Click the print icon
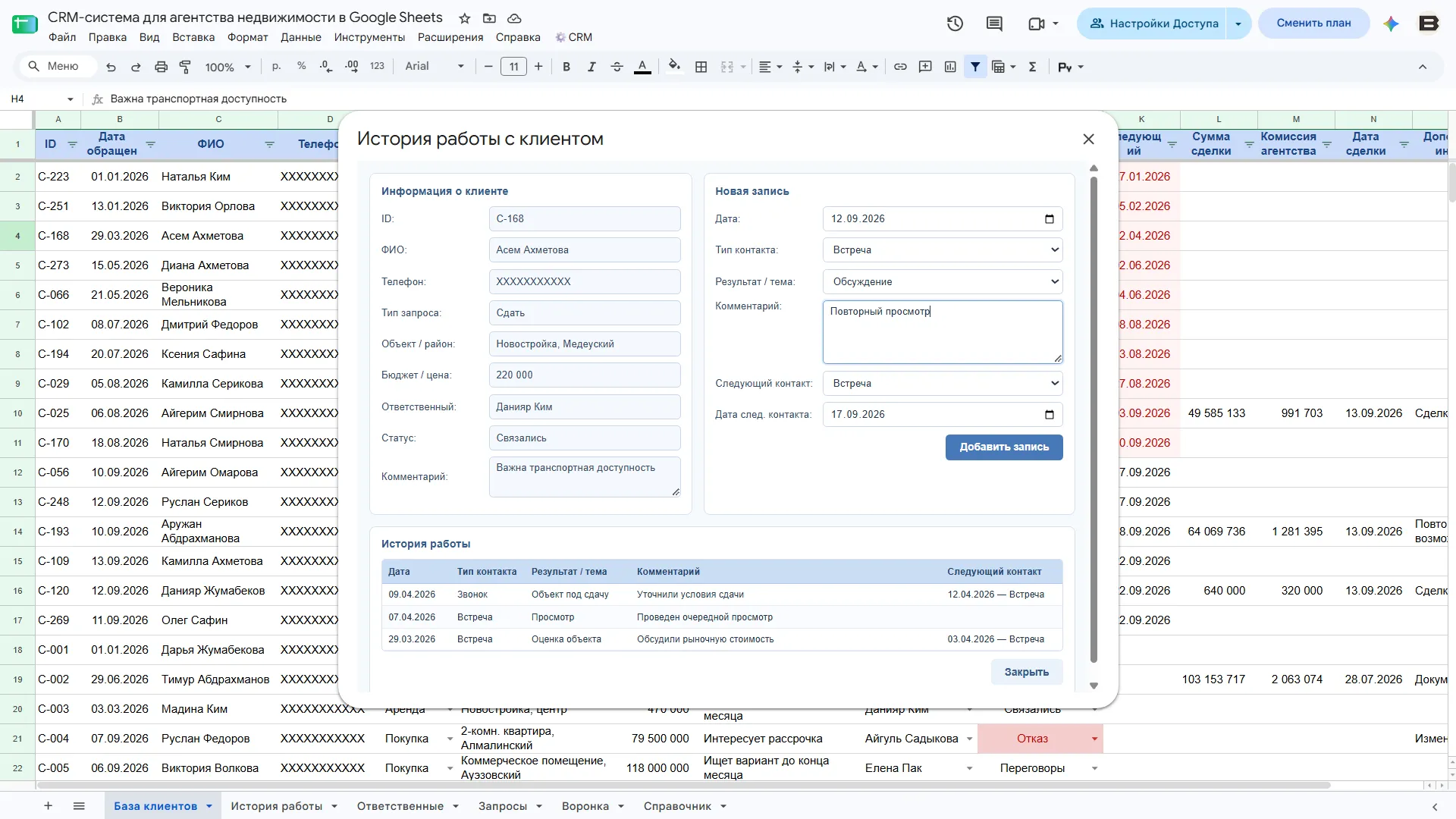This screenshot has height=819, width=1456. point(161,67)
